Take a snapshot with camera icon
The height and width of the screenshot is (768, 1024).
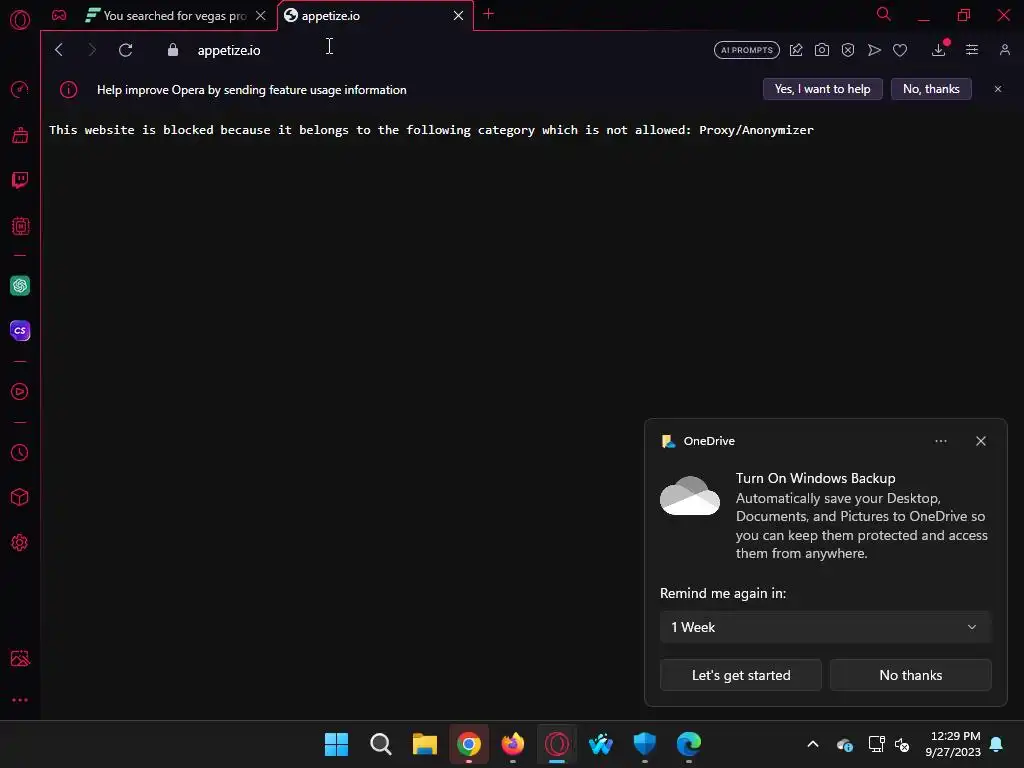(822, 50)
